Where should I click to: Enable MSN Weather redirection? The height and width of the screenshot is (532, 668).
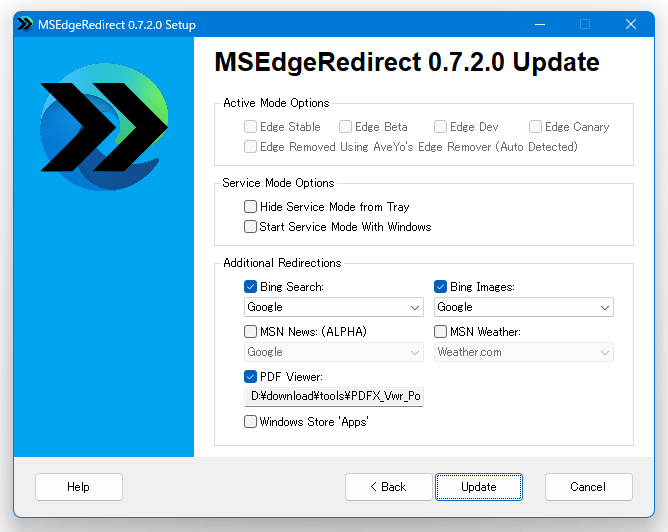pyautogui.click(x=440, y=331)
